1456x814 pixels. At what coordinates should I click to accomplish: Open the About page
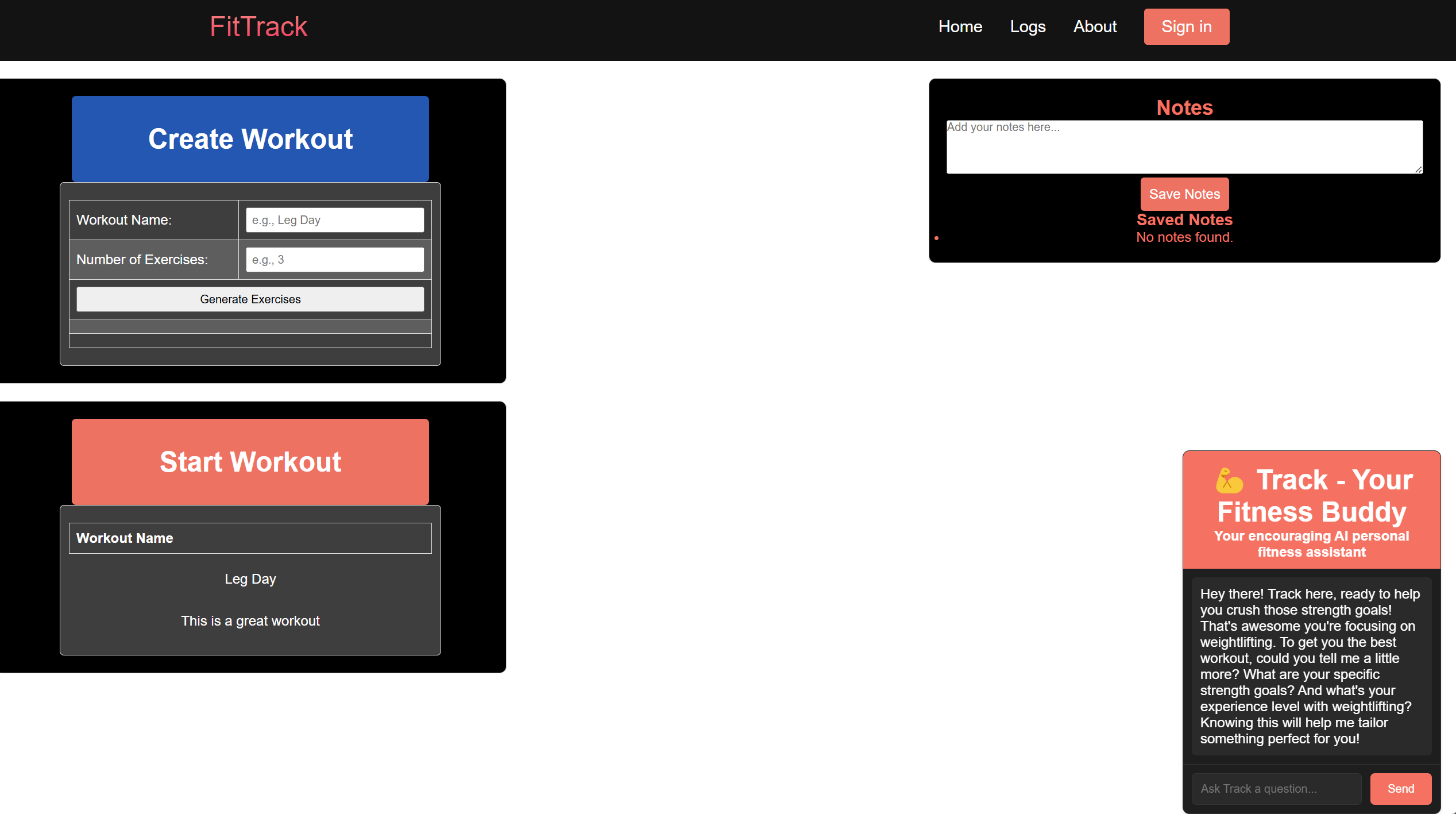1095,27
